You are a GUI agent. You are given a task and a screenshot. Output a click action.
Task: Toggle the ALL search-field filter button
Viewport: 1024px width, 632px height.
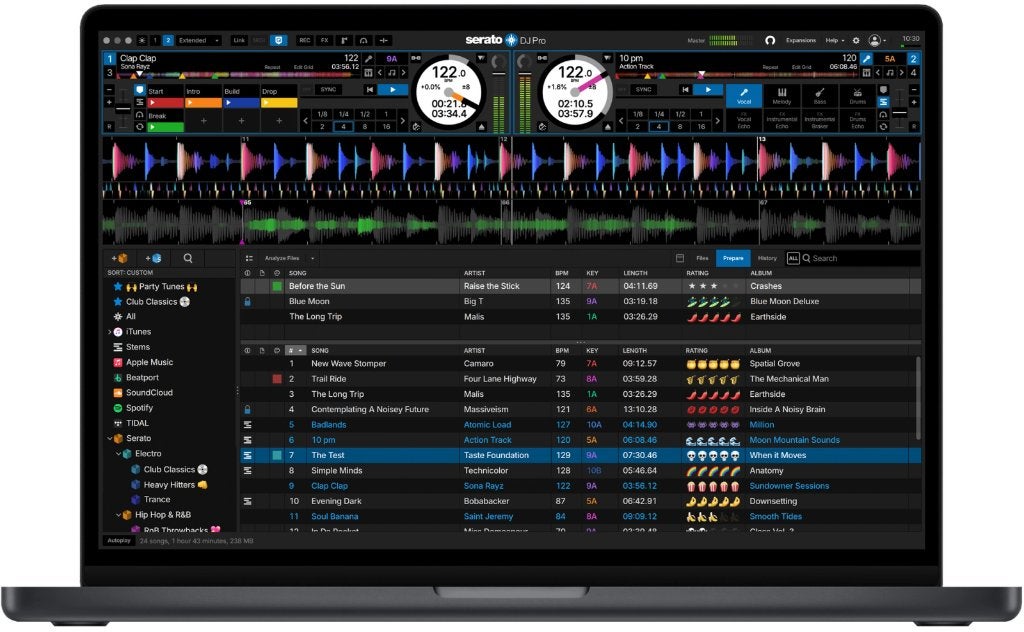click(793, 259)
